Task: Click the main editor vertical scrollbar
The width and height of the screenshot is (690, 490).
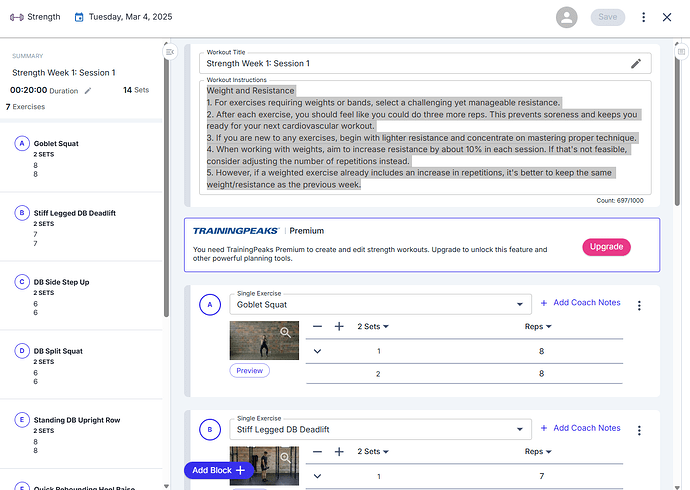Action: point(677,128)
